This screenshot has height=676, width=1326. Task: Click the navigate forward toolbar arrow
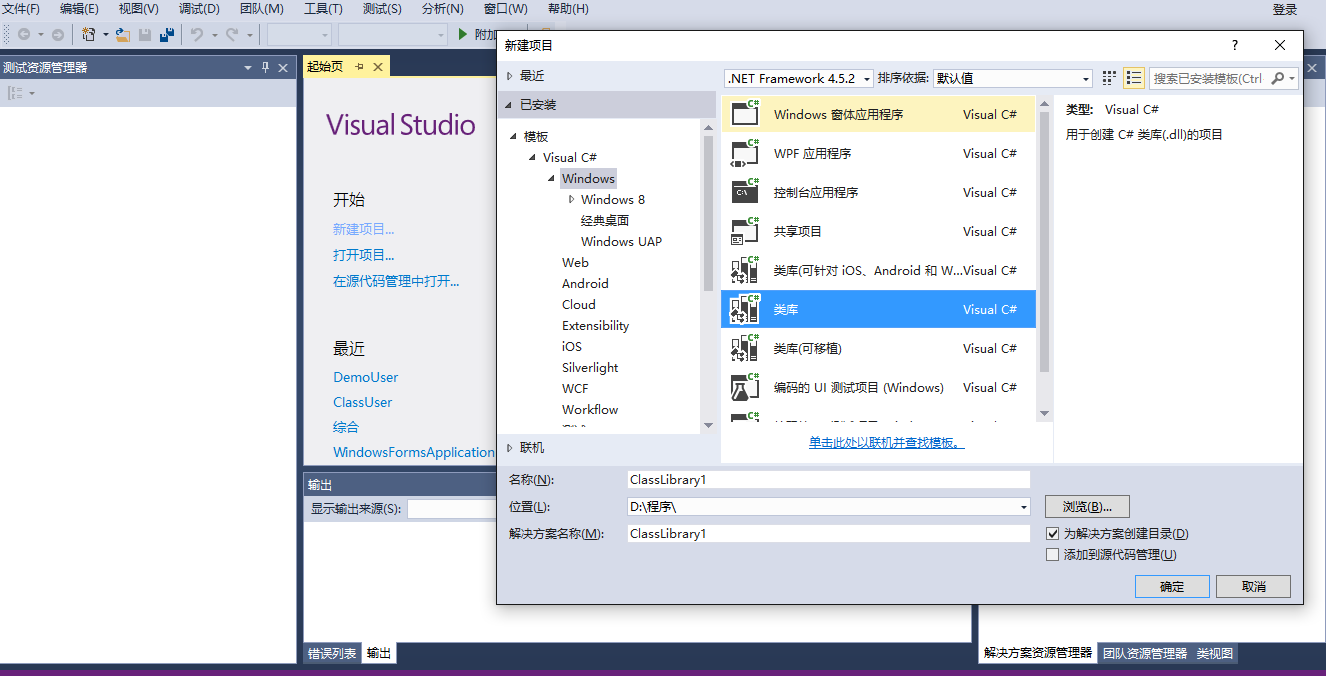(x=57, y=34)
